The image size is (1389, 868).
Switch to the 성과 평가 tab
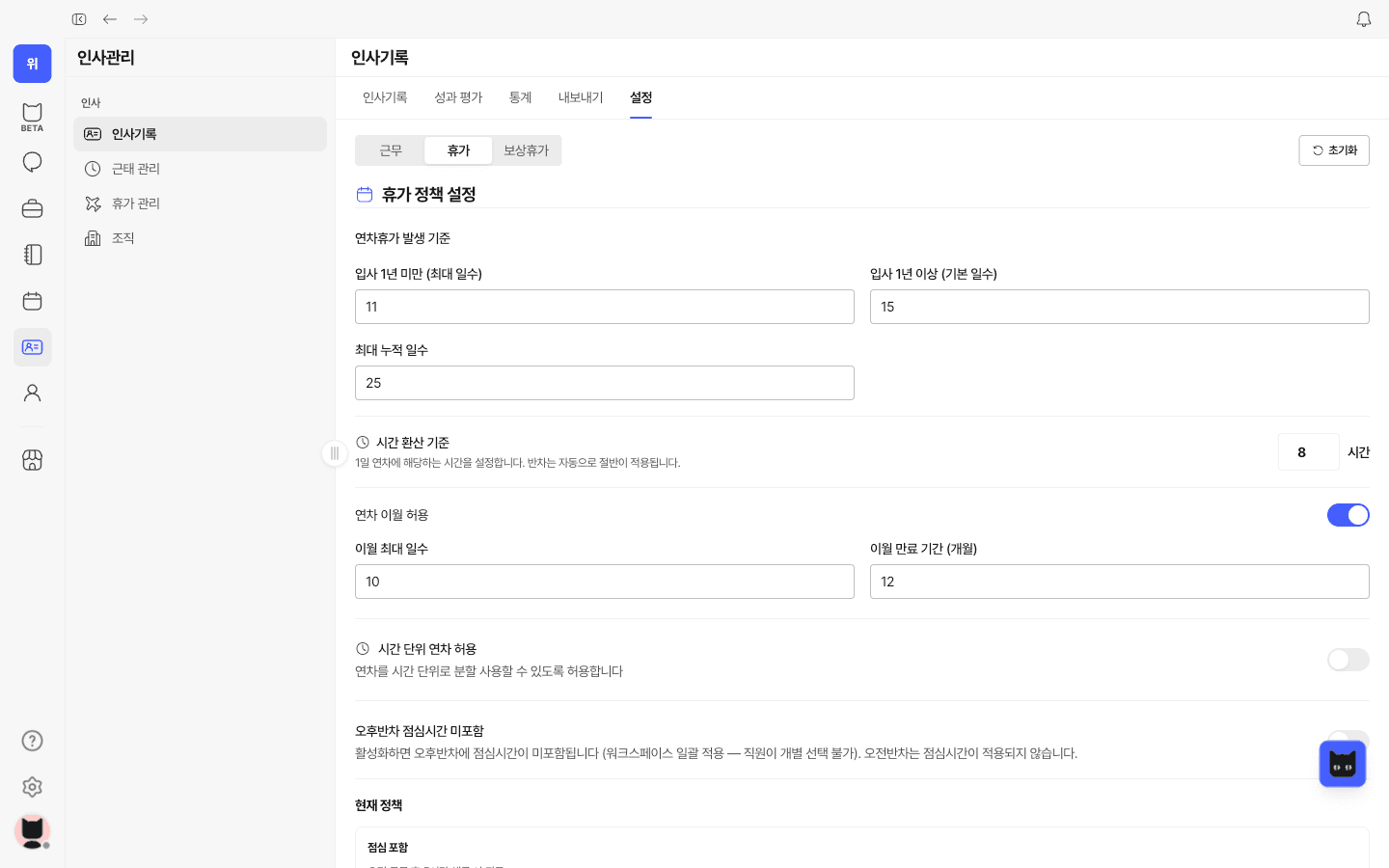coord(458,97)
